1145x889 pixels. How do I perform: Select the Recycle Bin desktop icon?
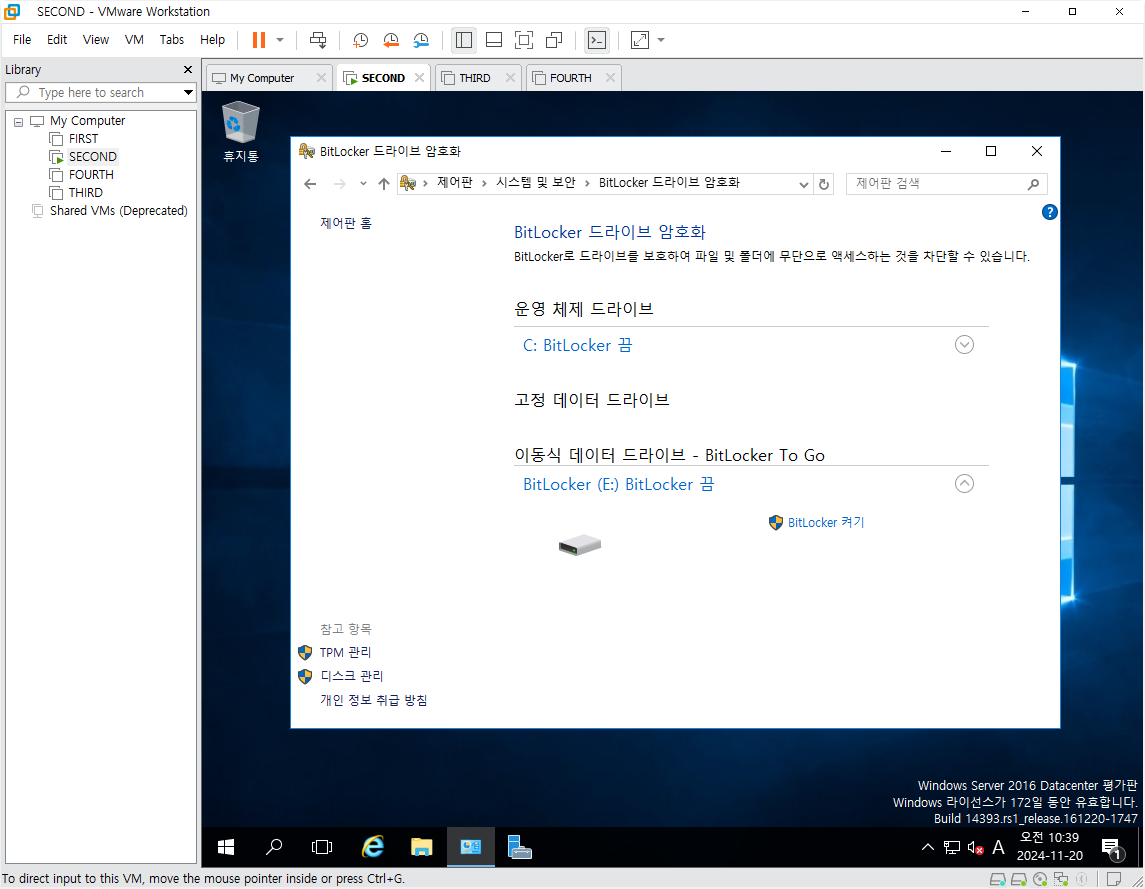(240, 132)
